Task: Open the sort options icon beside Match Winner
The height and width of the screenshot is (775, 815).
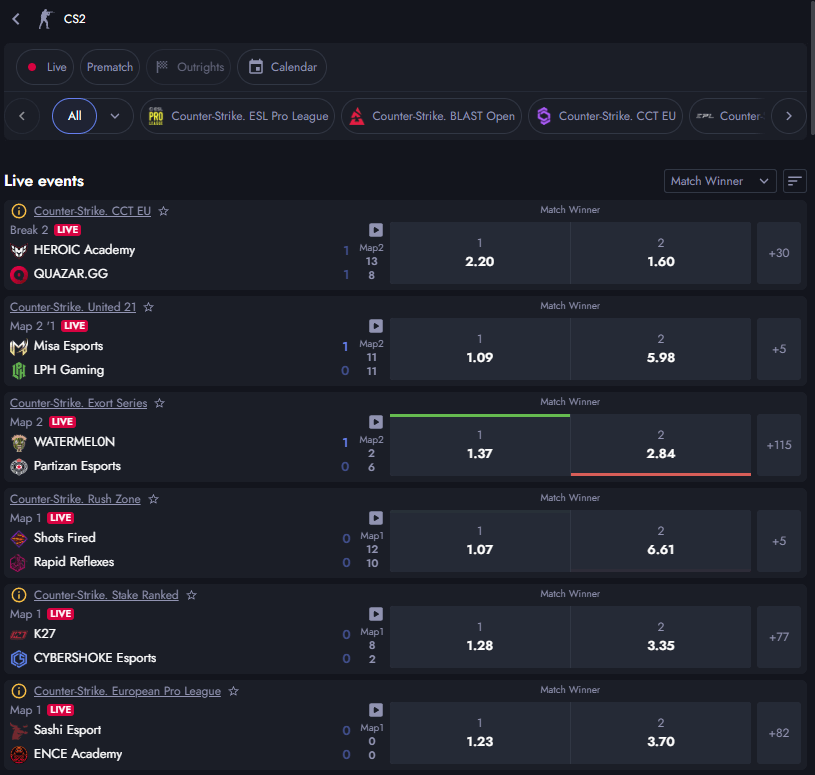Action: [x=795, y=181]
